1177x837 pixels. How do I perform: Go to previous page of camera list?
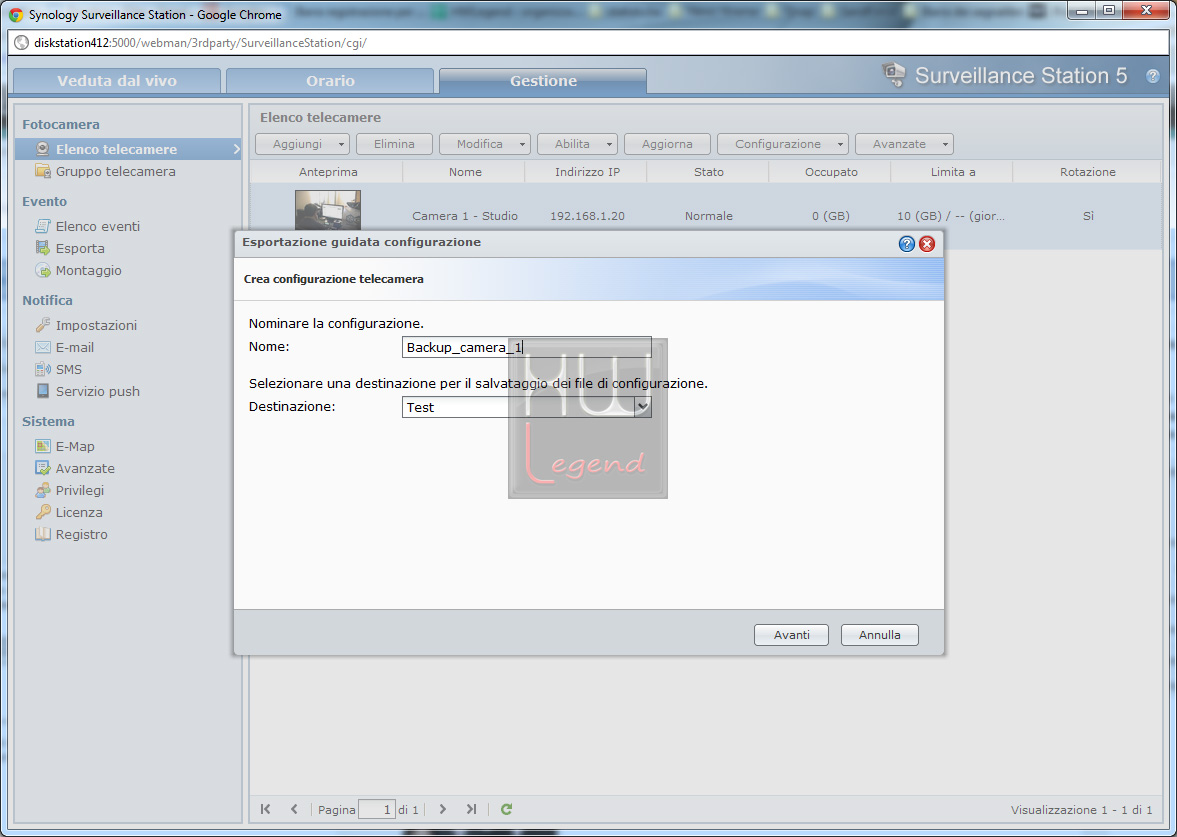point(294,809)
